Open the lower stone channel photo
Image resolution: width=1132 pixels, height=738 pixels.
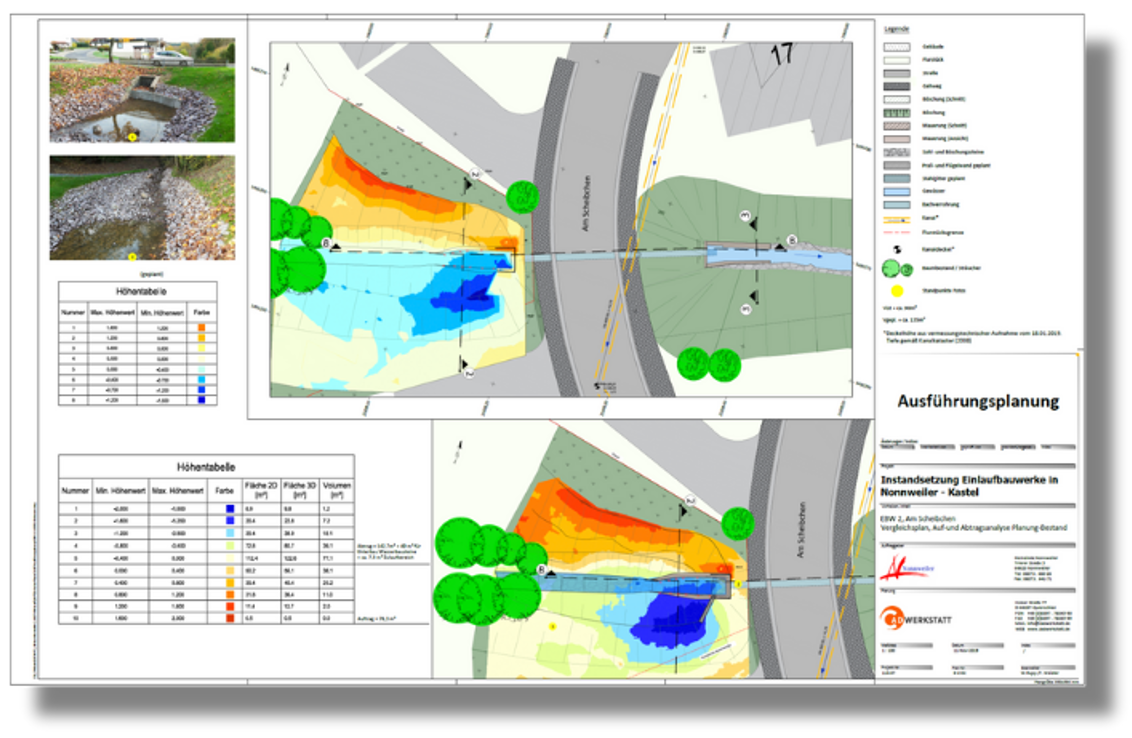tap(142, 207)
